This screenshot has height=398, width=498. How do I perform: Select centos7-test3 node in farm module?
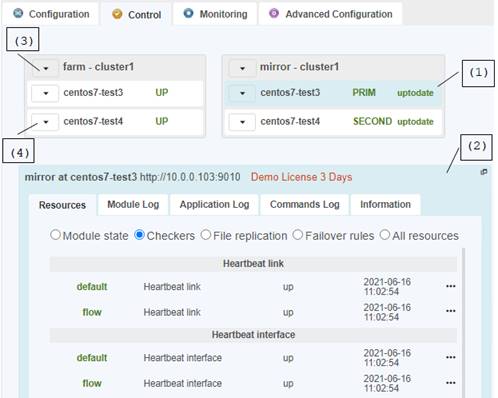pyautogui.click(x=115, y=93)
